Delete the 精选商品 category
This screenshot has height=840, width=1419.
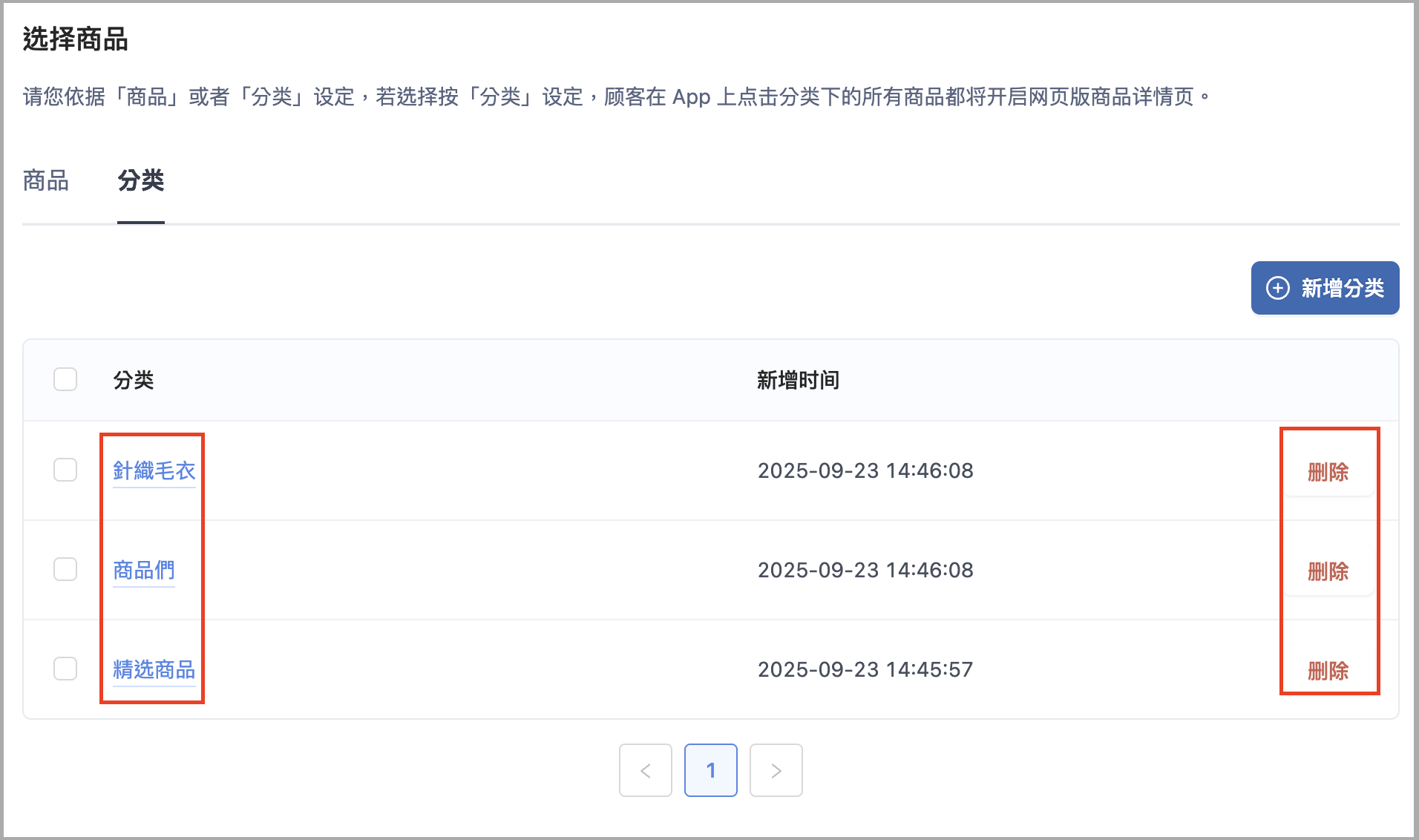1328,671
